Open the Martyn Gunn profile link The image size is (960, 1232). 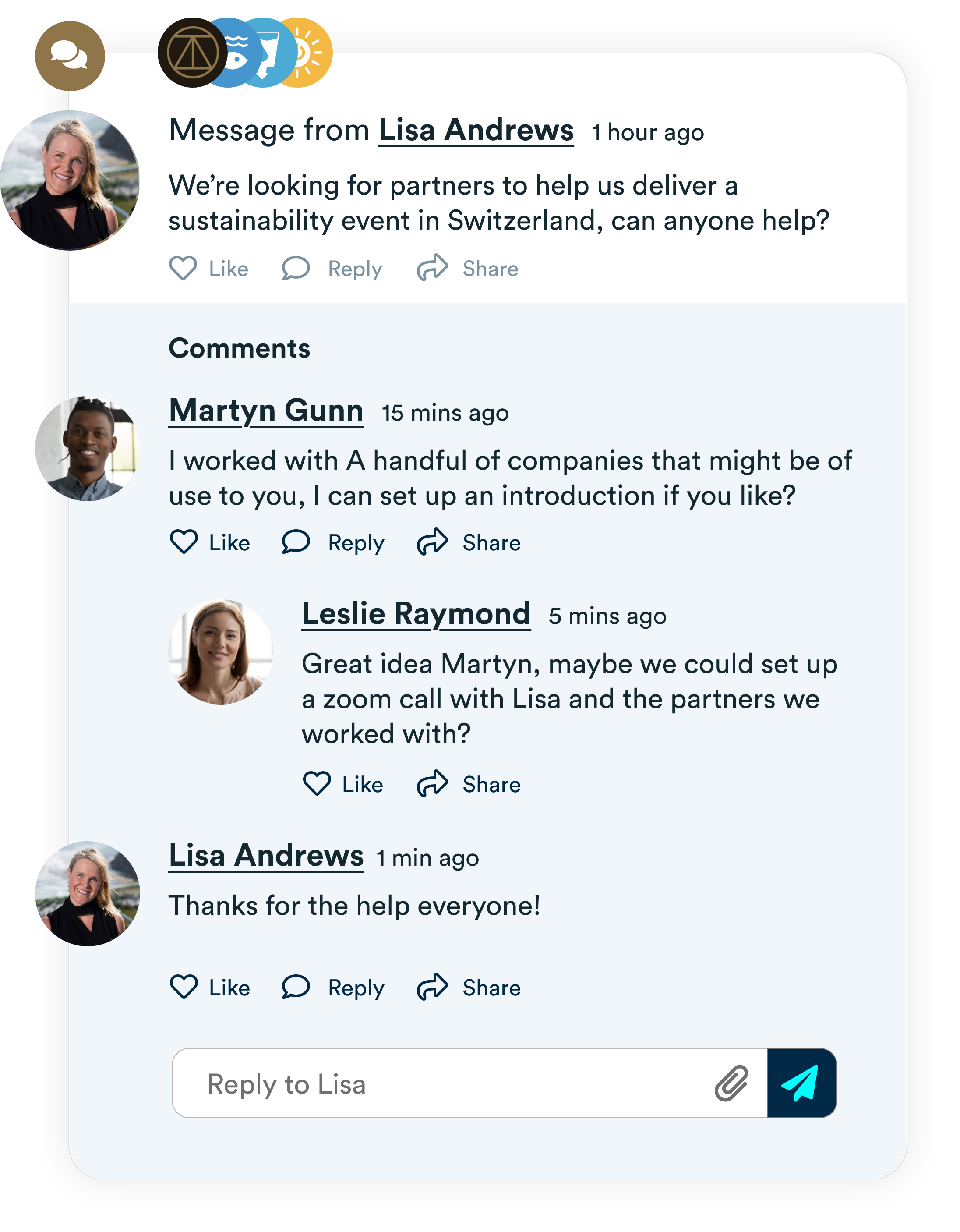tap(266, 410)
